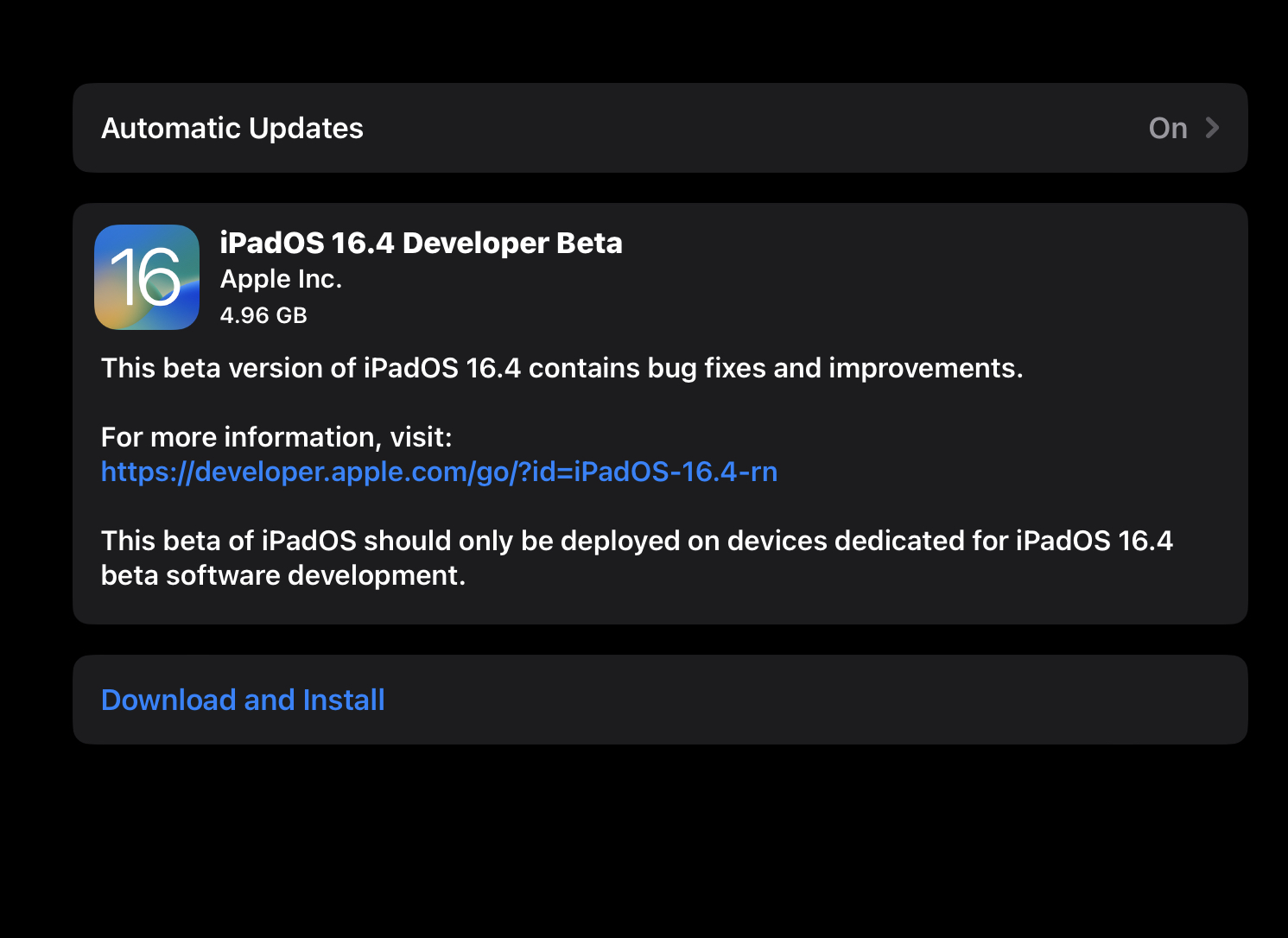Open the developer.apple.com release notes link
The width and height of the screenshot is (1288, 938).
coord(439,472)
